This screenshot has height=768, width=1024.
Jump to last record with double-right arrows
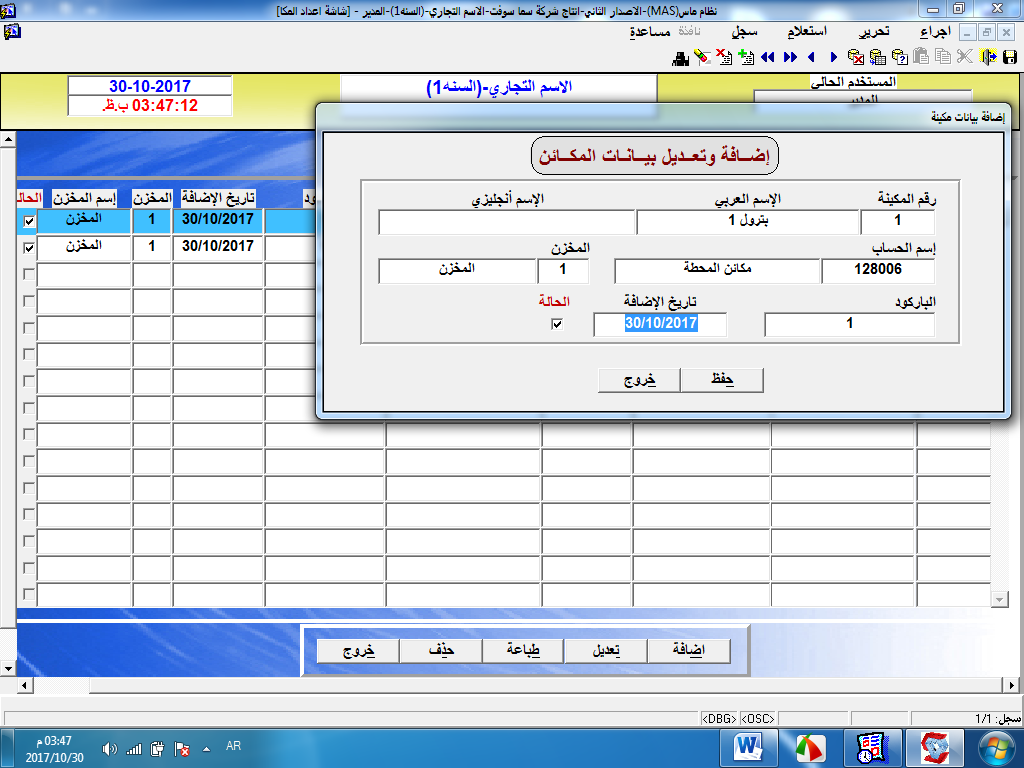790,57
